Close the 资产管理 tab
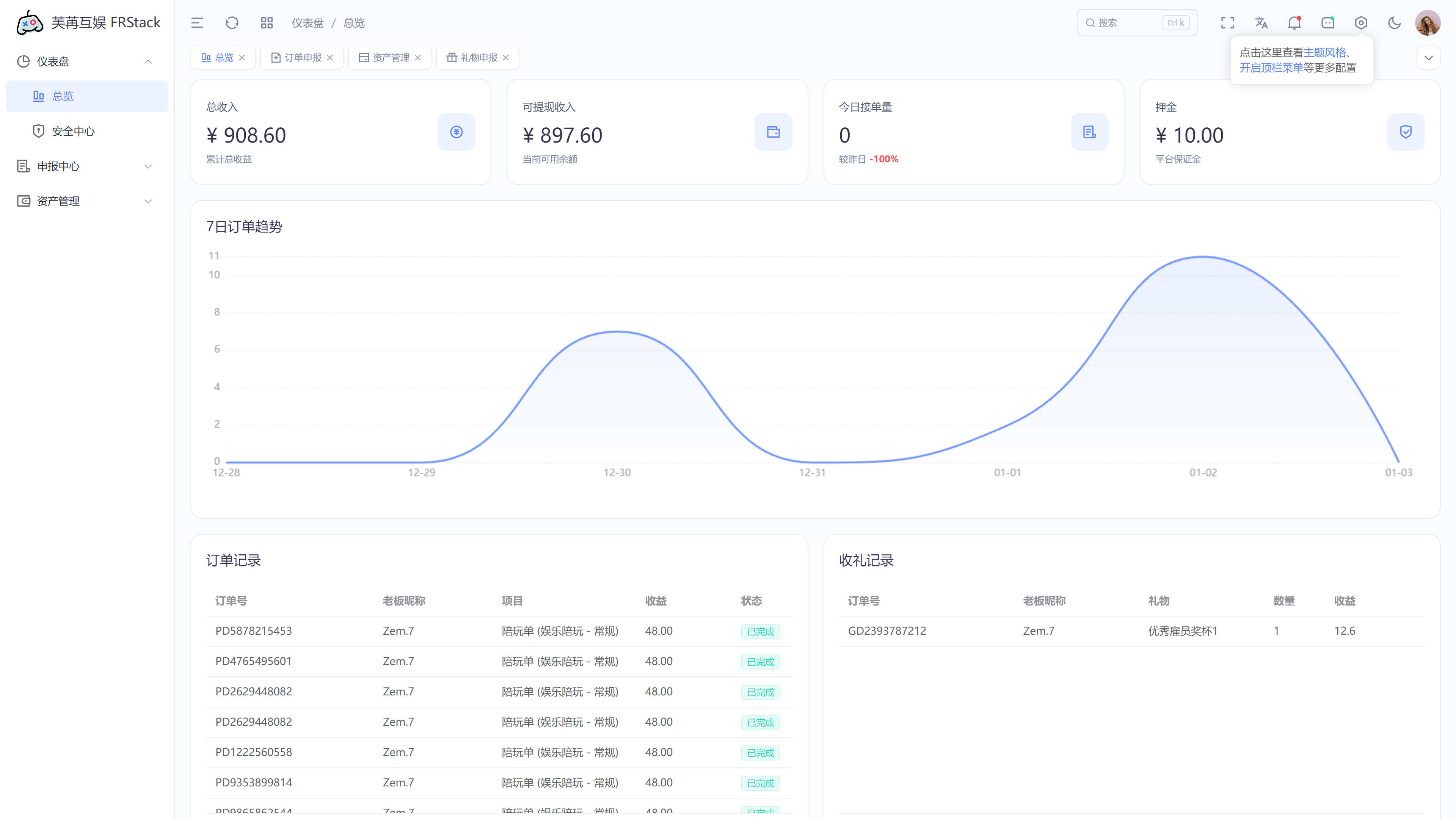 [418, 58]
